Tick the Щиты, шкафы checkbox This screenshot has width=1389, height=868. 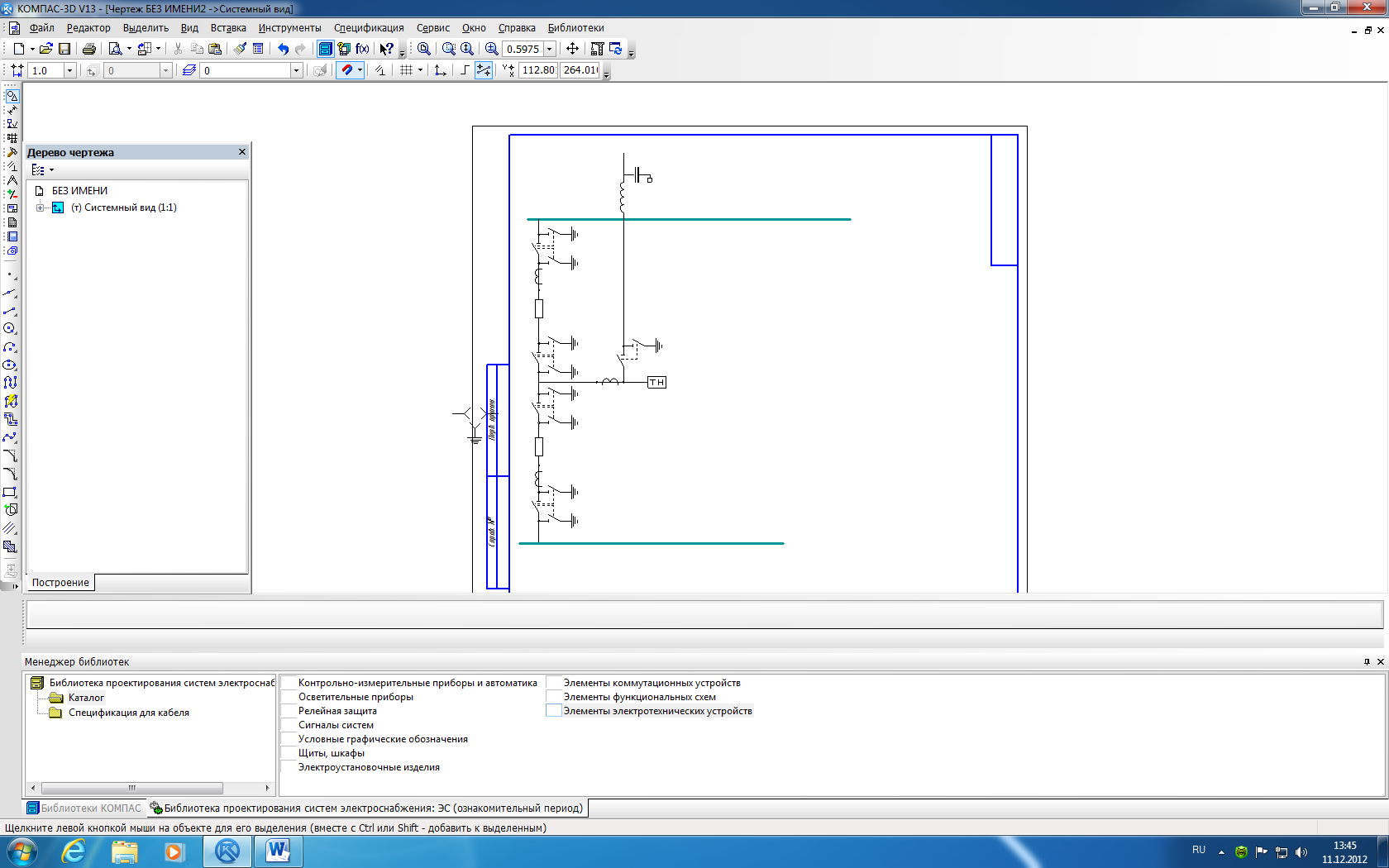click(289, 753)
